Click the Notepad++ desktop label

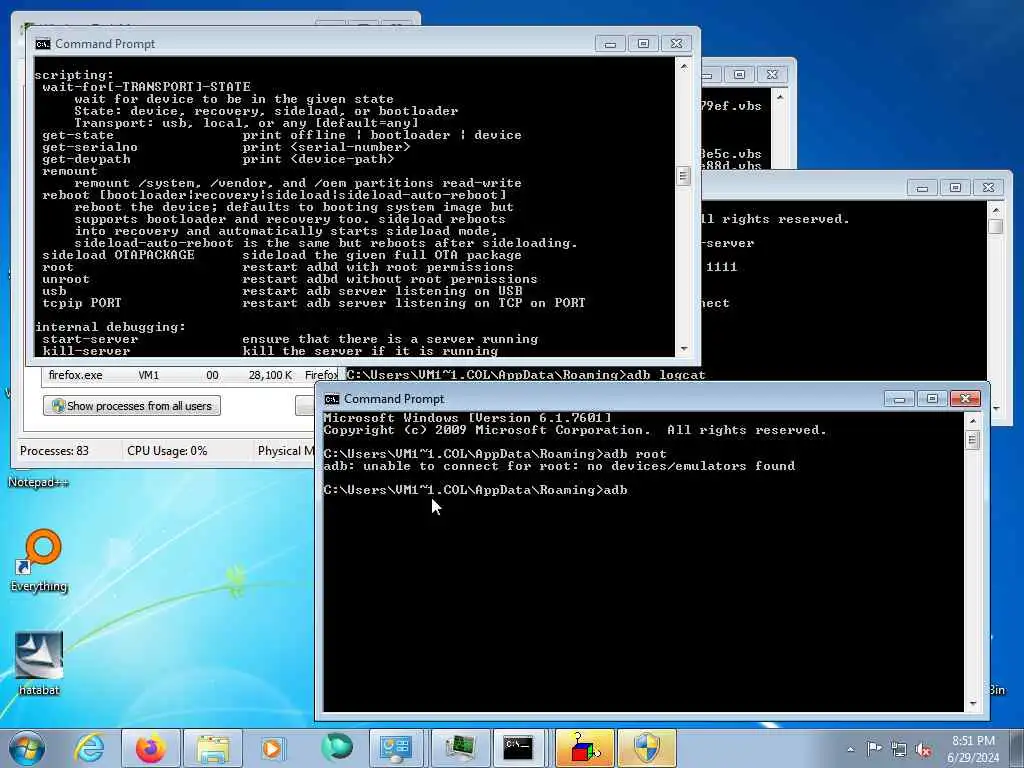(38, 482)
